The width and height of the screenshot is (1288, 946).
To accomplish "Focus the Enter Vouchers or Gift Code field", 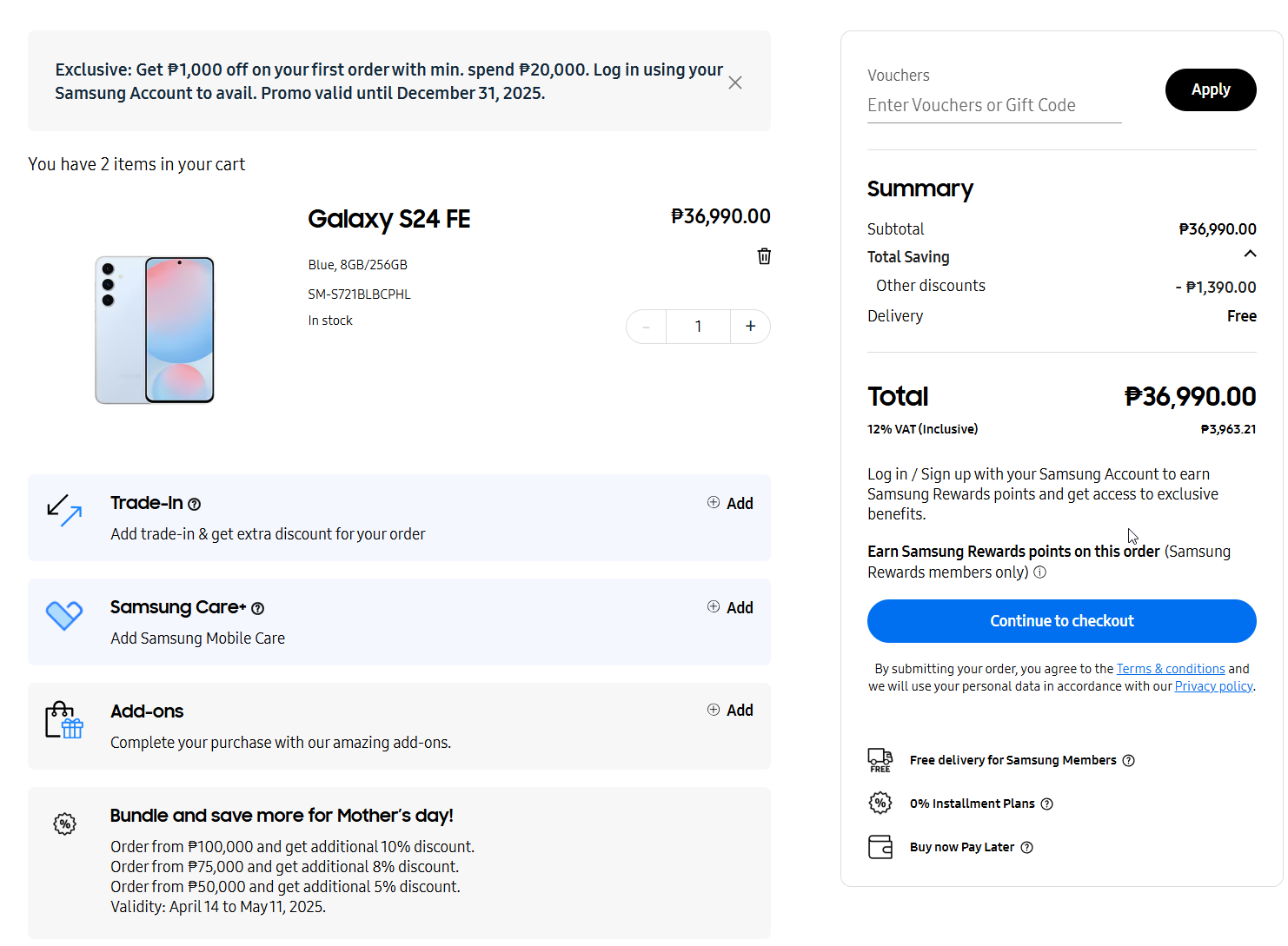I will pos(994,106).
